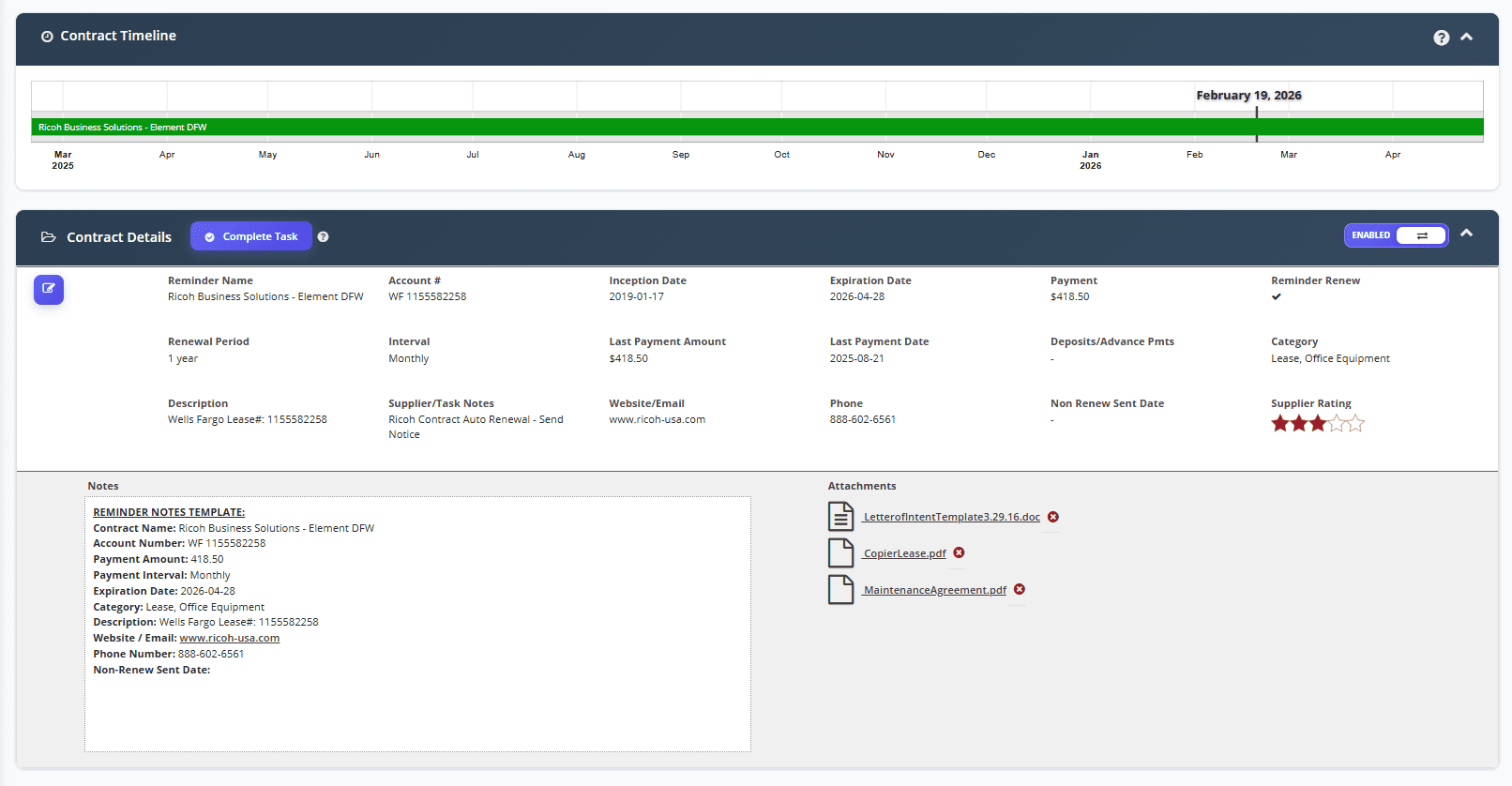Click help icon next to Complete Task
The width and height of the screenshot is (1512, 786).
pyautogui.click(x=323, y=237)
